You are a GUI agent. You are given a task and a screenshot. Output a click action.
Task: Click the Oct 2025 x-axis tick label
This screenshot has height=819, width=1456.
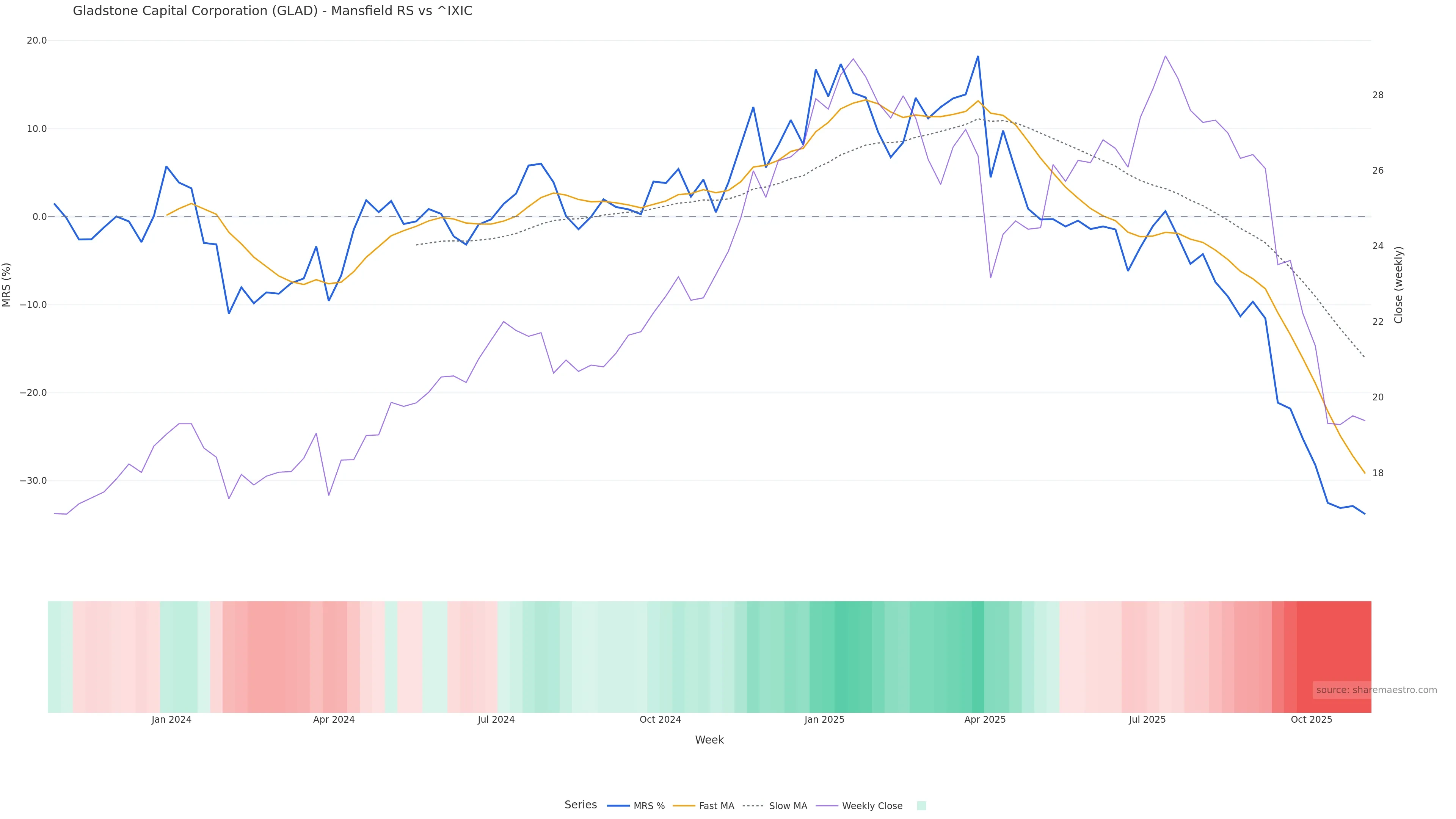tap(1311, 720)
